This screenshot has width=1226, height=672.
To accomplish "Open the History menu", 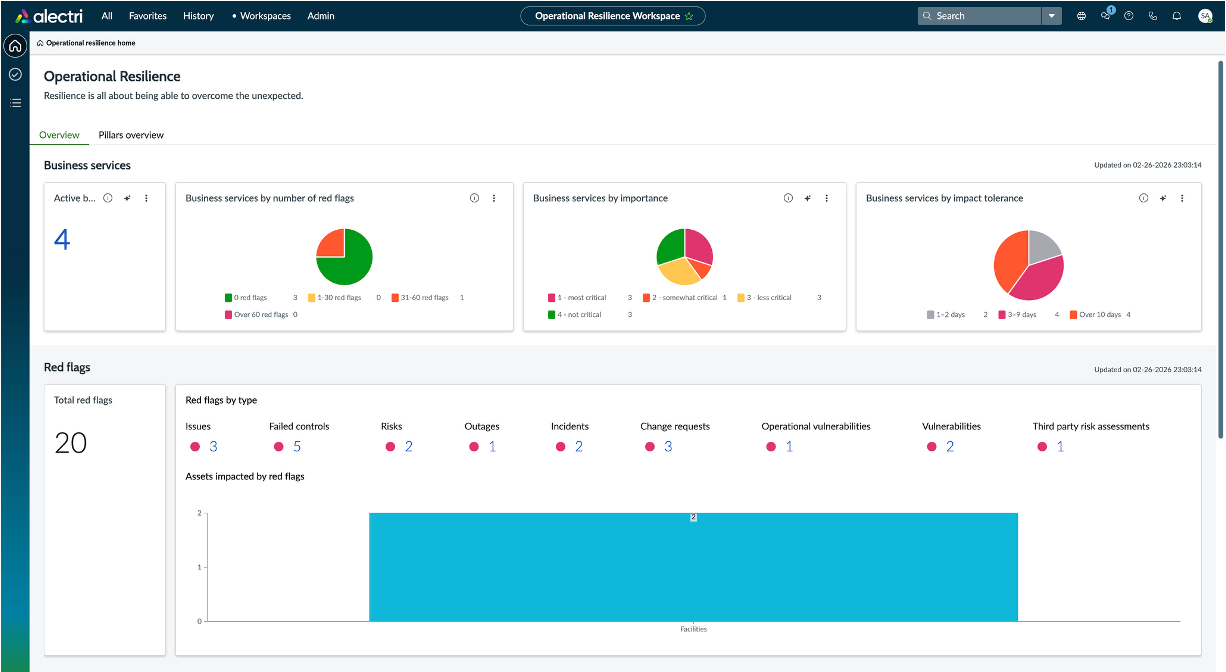I will point(198,16).
